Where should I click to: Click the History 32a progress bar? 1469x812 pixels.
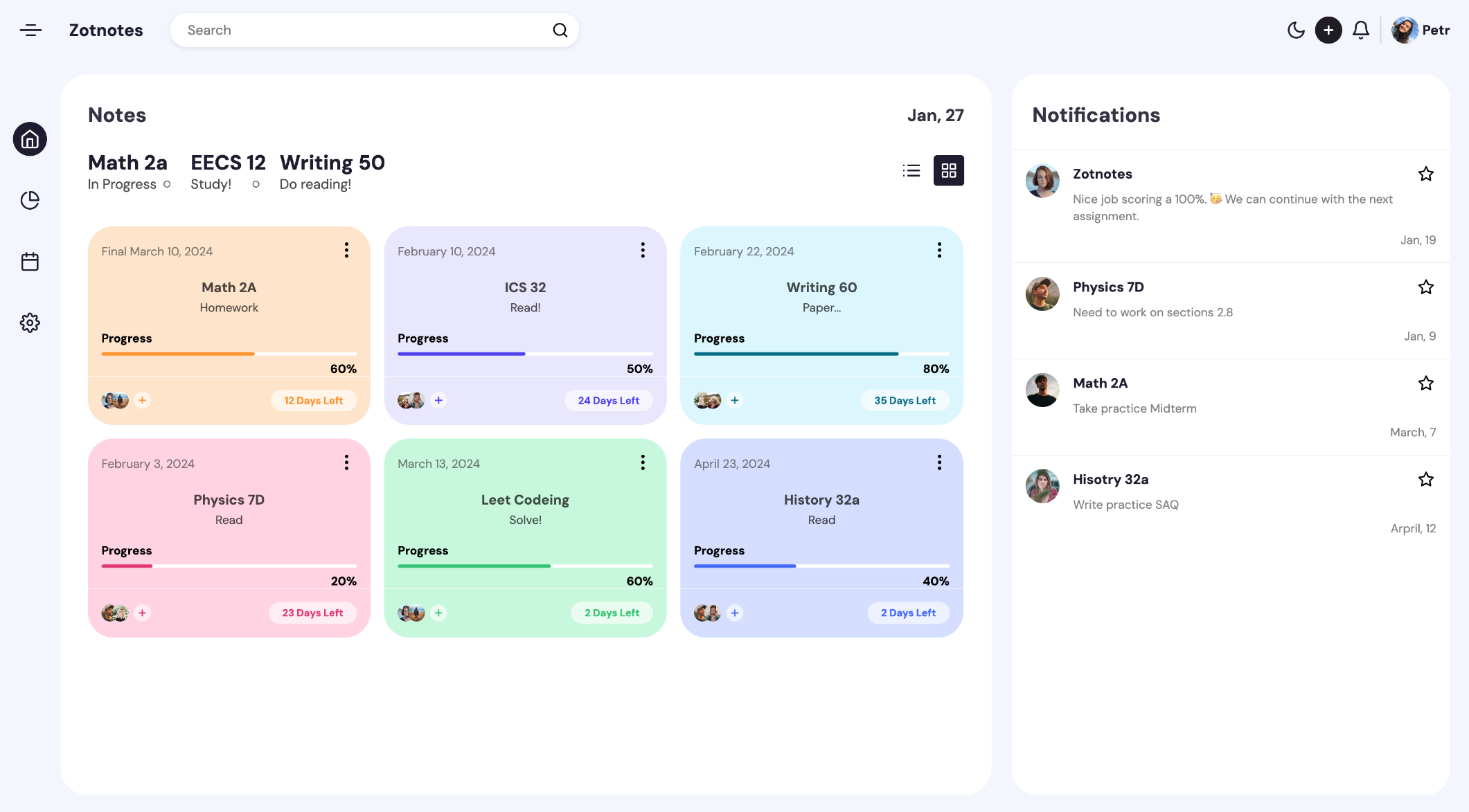point(821,566)
